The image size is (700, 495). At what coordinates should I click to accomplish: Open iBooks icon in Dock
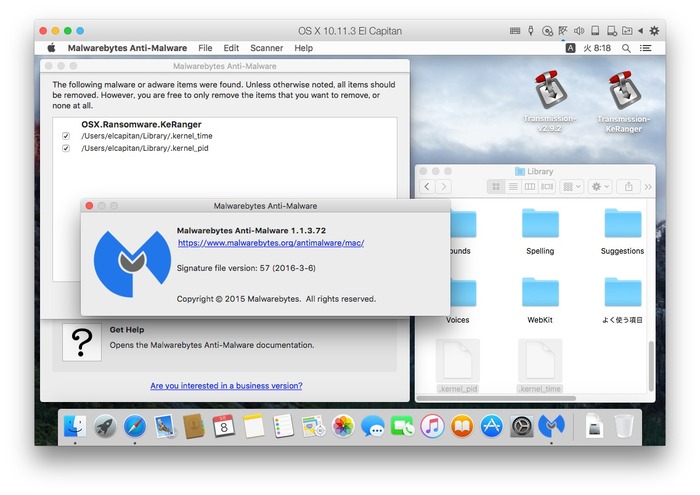462,426
